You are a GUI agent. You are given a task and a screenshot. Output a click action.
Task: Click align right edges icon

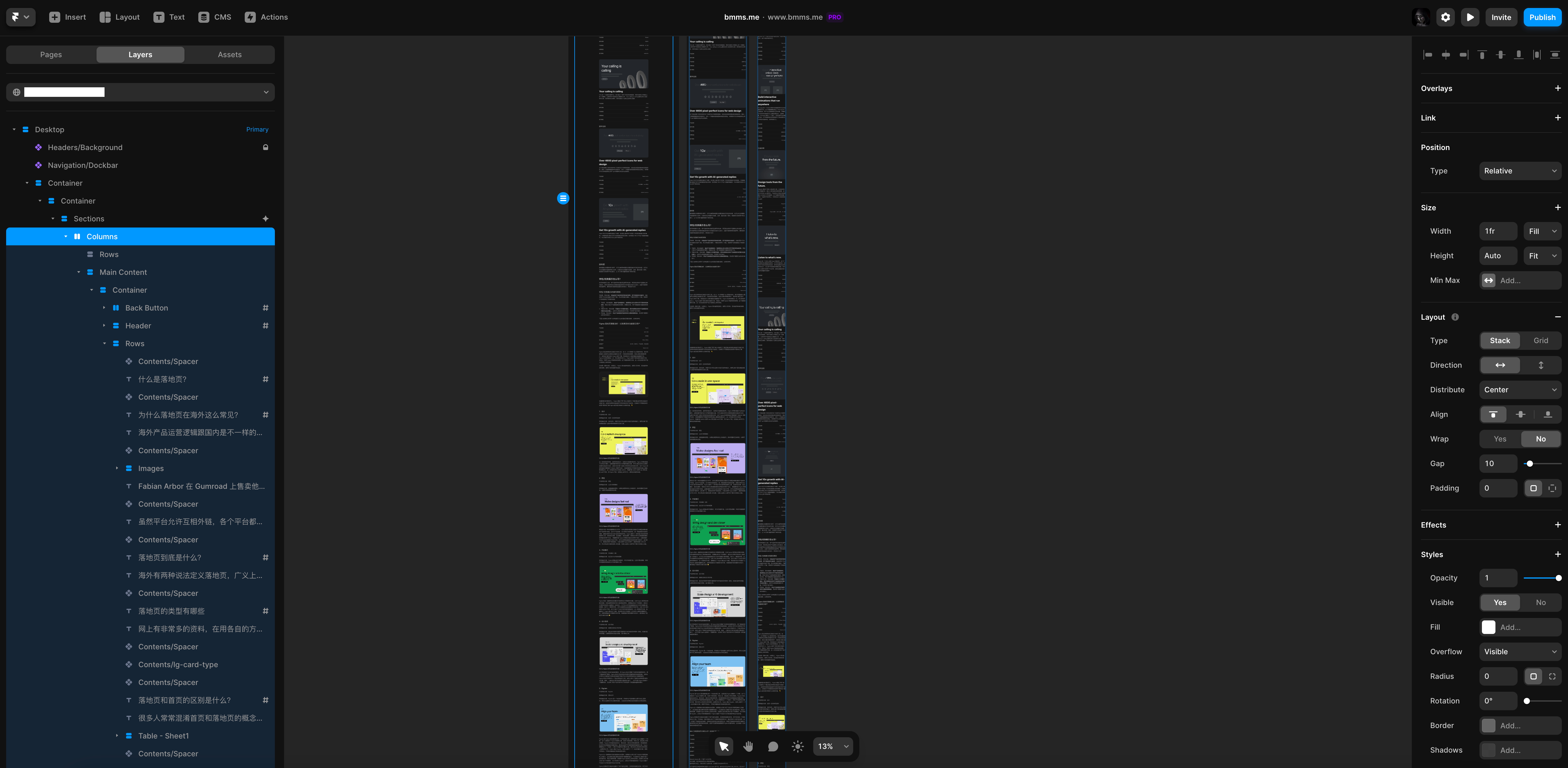click(x=1464, y=55)
